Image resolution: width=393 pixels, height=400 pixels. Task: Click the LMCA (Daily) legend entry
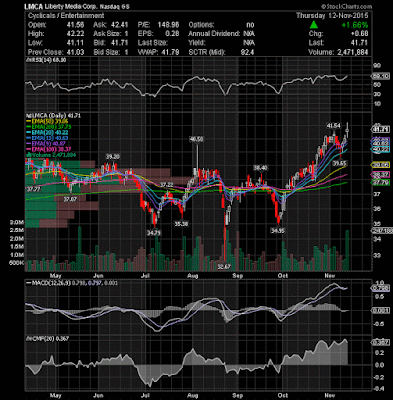(x=53, y=116)
